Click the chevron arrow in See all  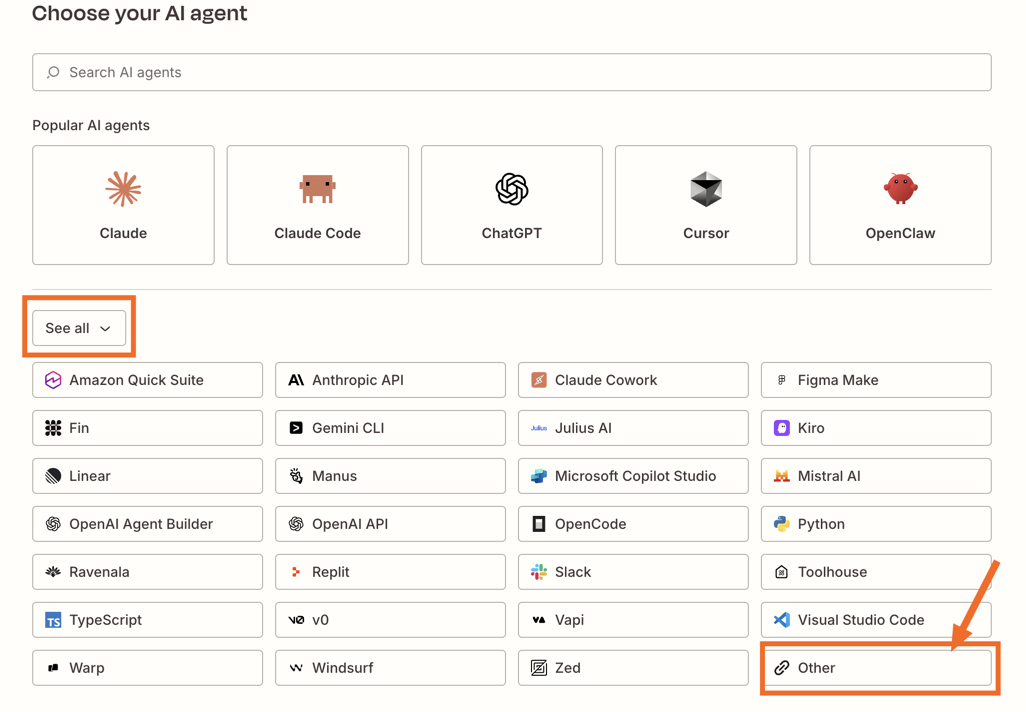(x=105, y=329)
